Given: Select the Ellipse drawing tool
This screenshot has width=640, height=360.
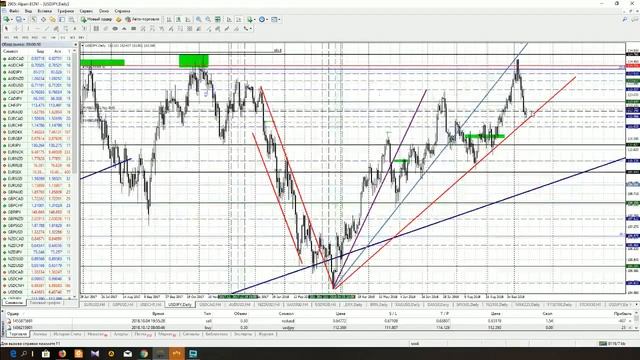Looking at the screenshot, I should coord(115,29).
